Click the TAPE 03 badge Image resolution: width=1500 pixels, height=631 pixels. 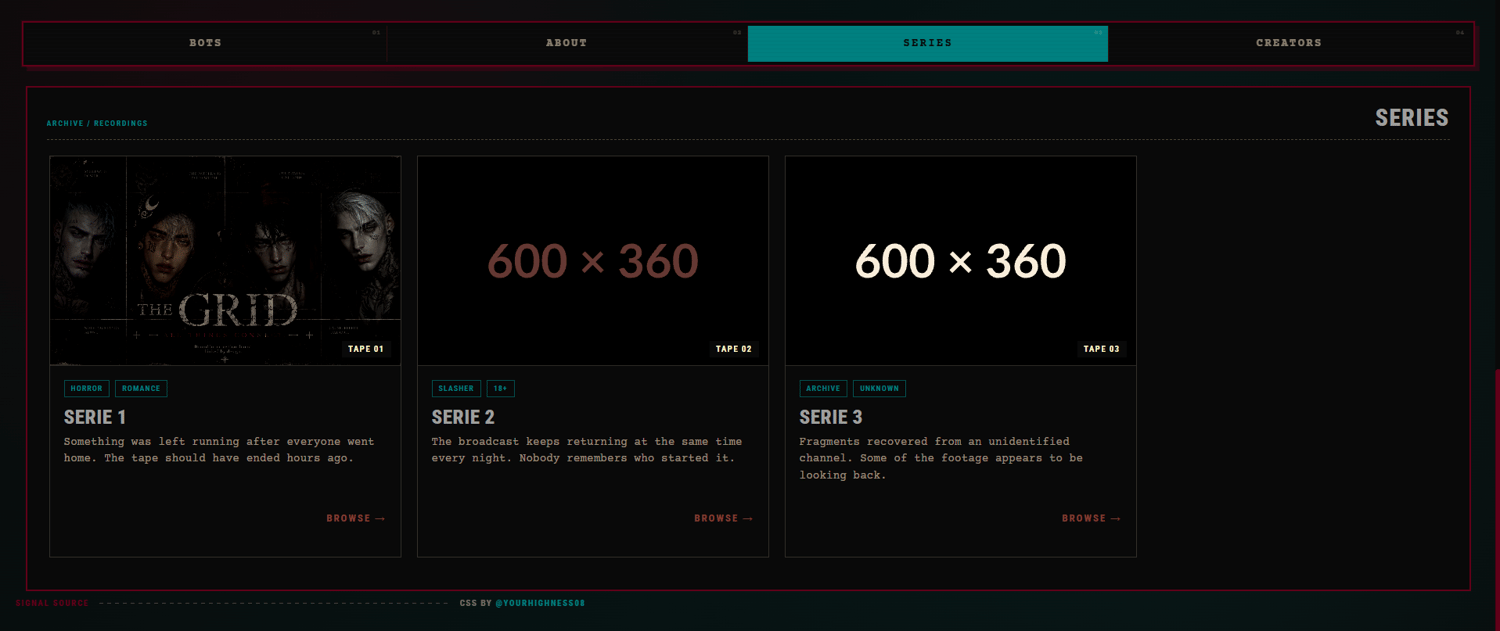coord(1102,349)
